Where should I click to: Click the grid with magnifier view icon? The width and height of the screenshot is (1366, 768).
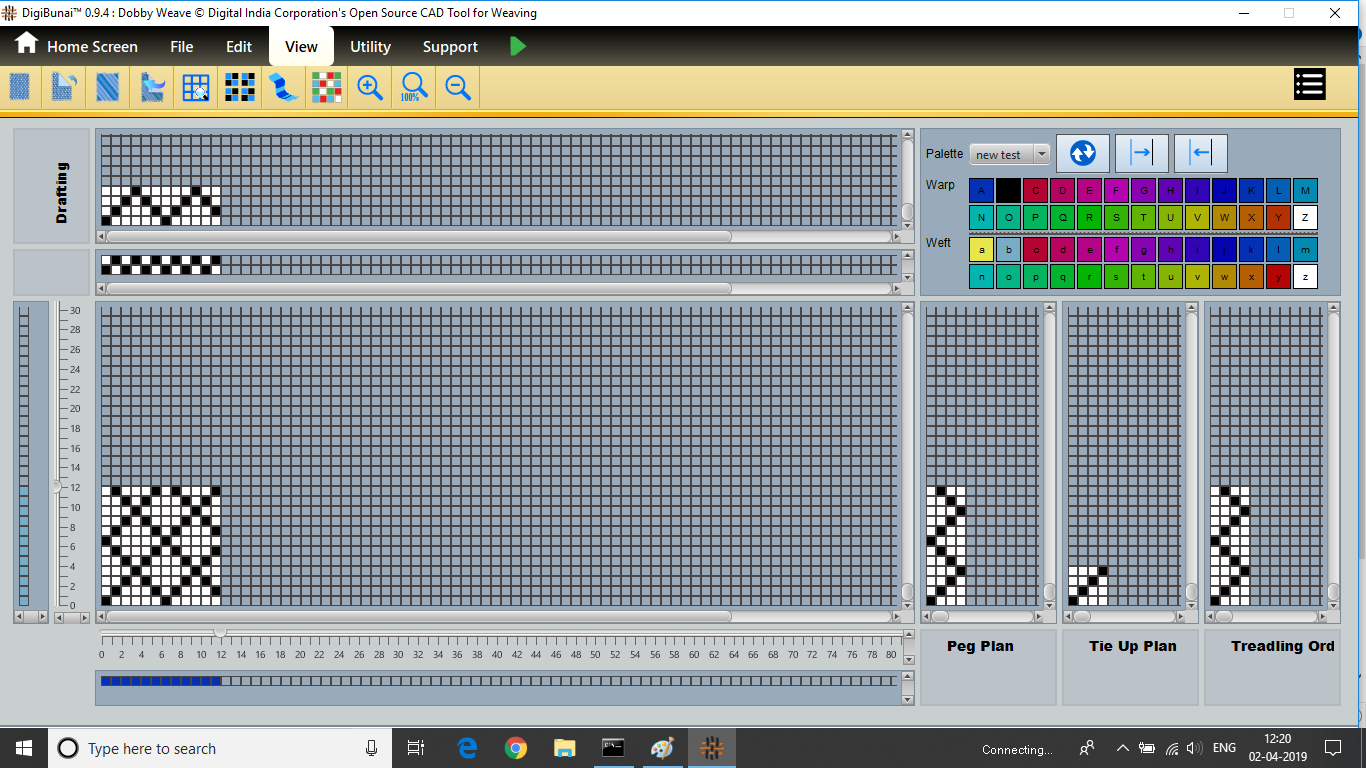pos(196,88)
